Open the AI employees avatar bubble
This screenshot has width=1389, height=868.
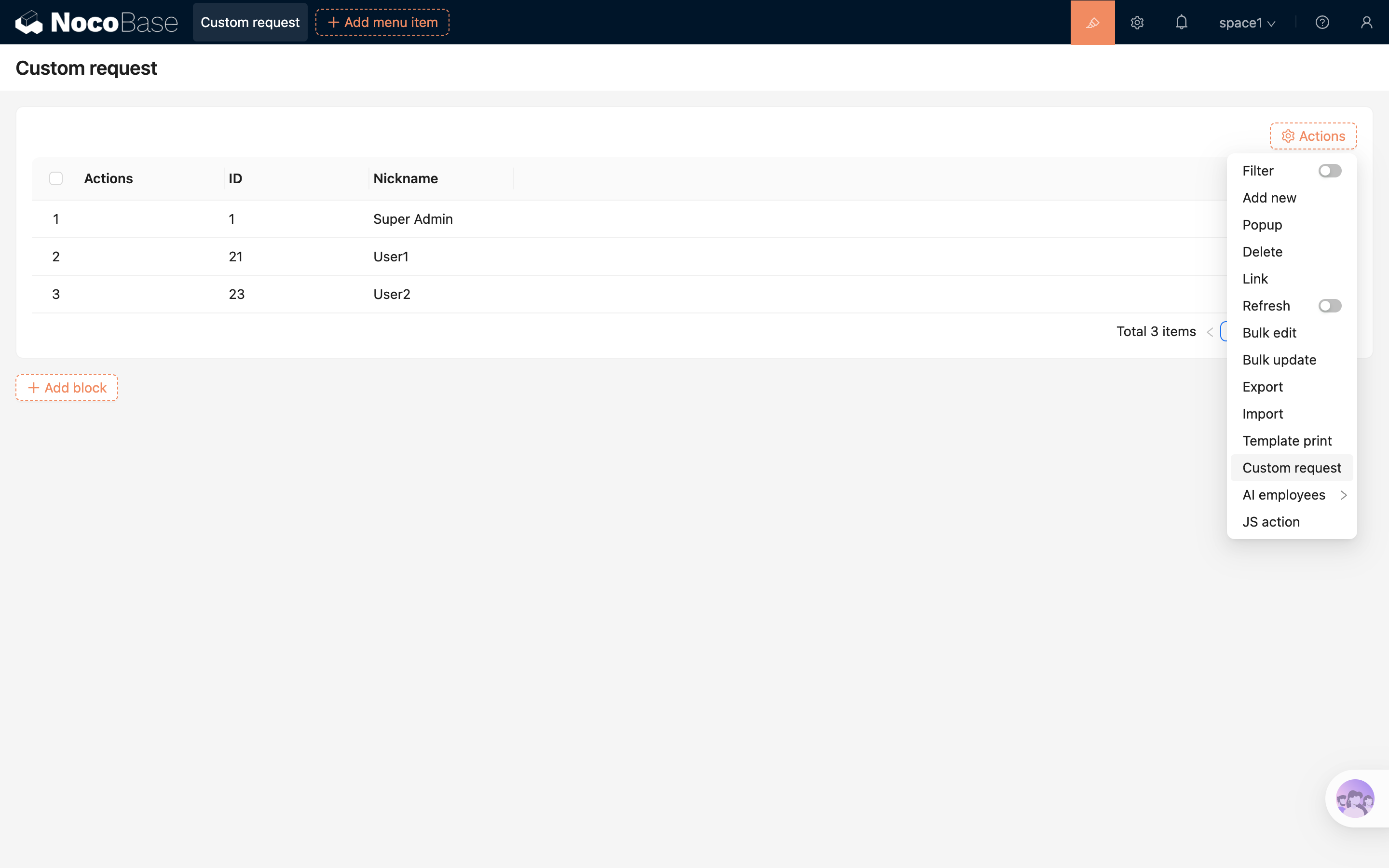1355,798
